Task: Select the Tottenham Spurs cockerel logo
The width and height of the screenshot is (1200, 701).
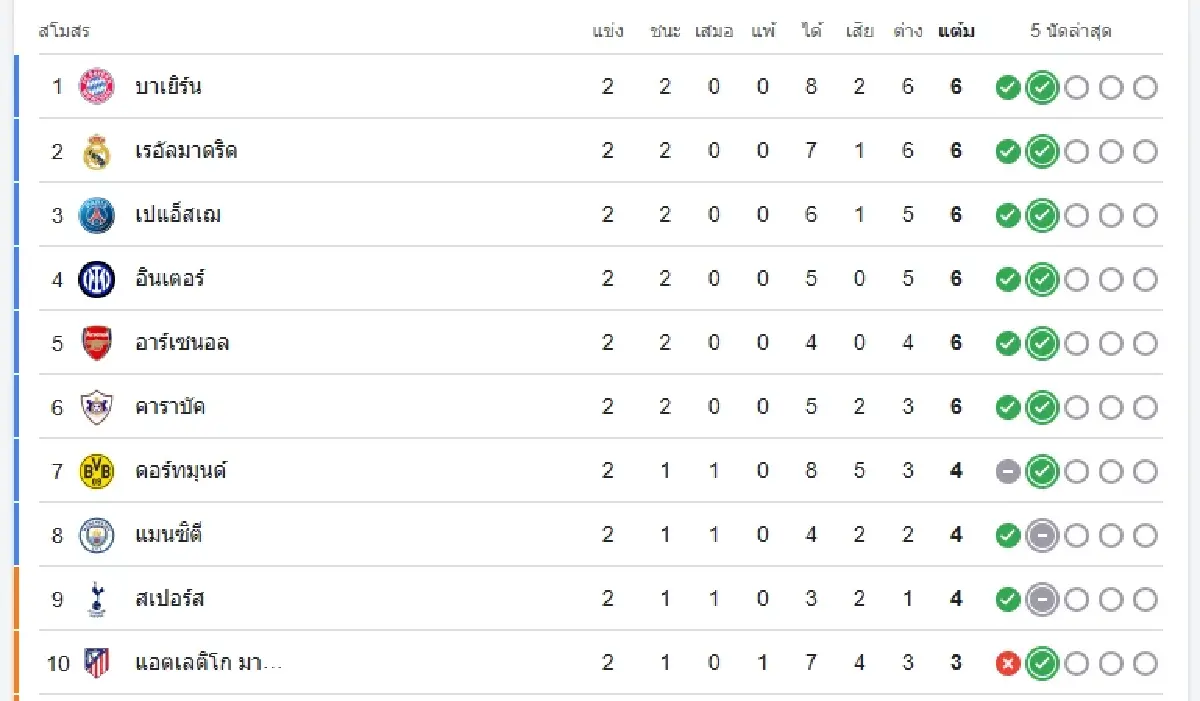Action: tap(96, 598)
